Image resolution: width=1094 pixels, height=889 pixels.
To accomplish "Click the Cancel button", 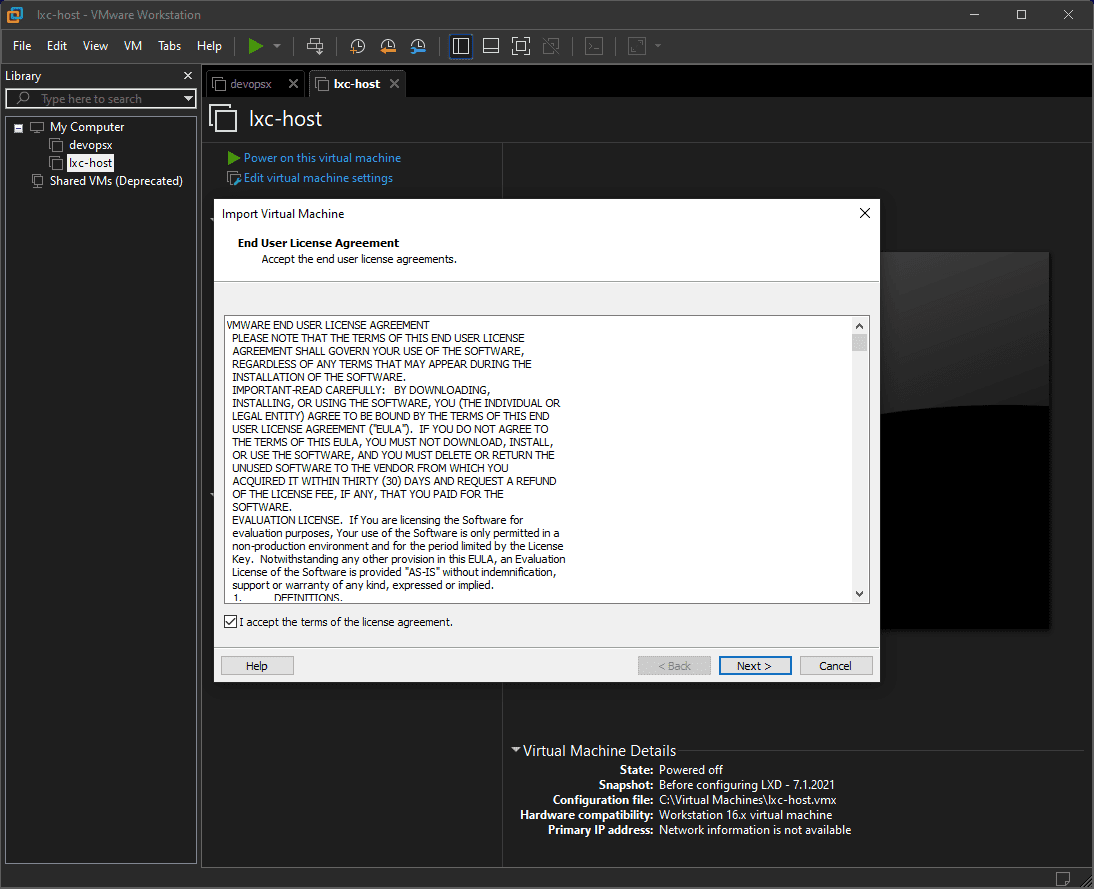I will tap(835, 666).
